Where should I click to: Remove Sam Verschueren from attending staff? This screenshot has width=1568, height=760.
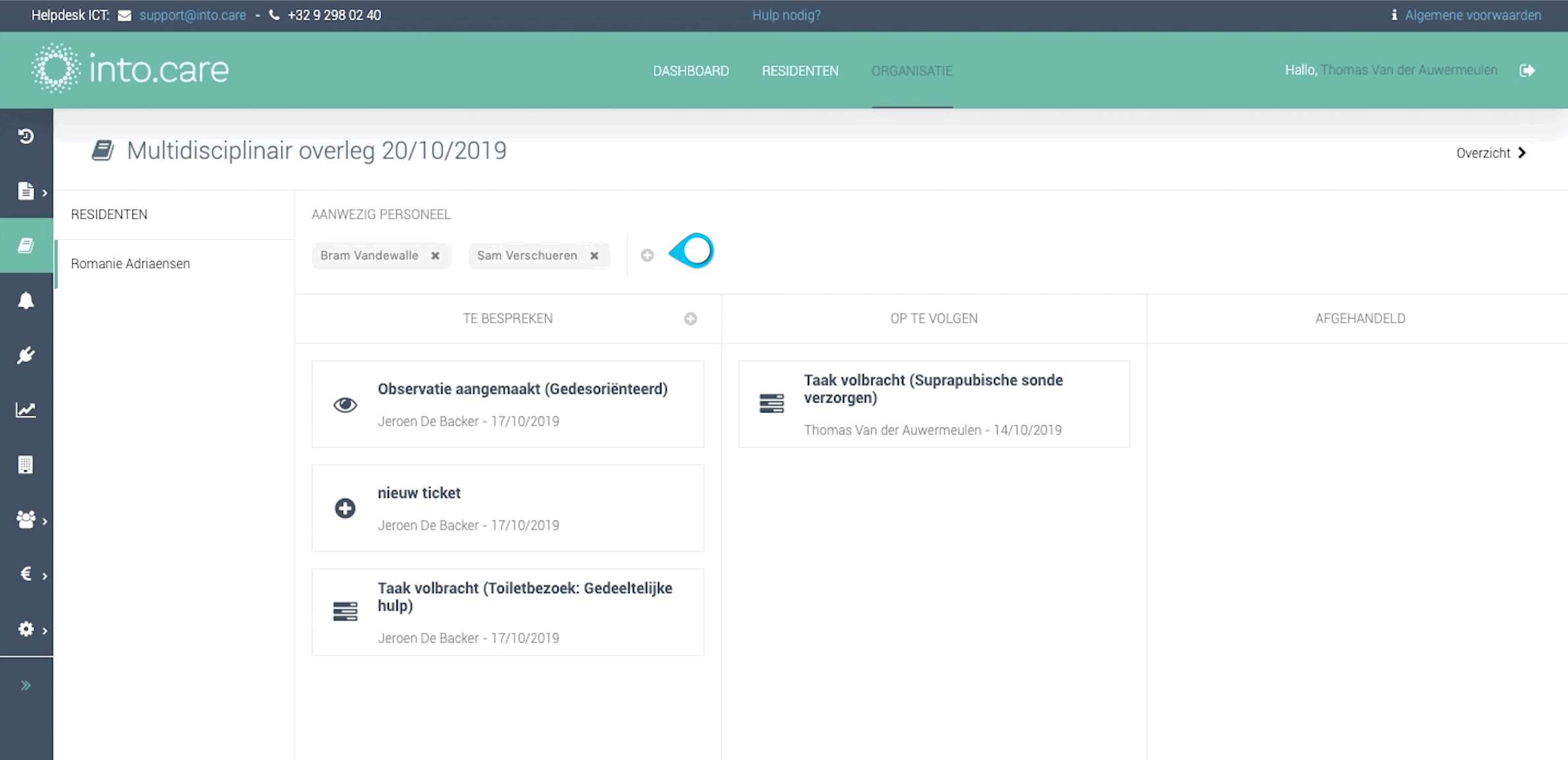pos(594,256)
